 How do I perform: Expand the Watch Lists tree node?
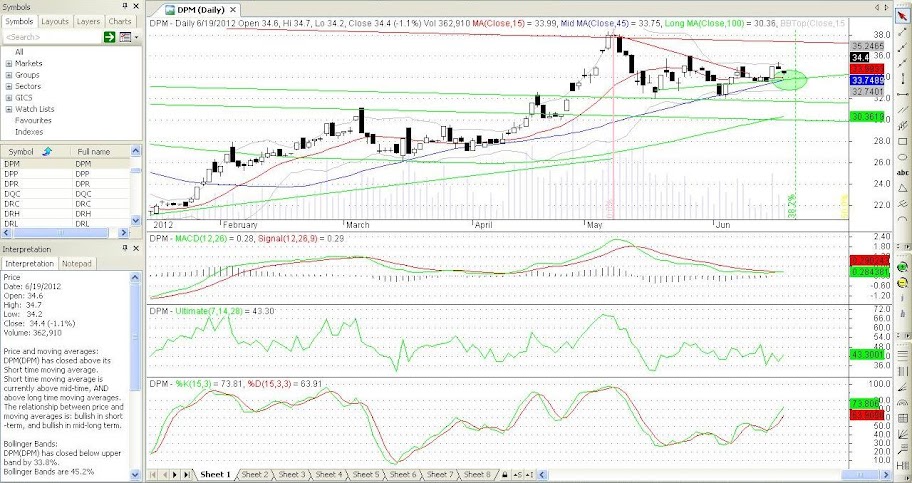point(9,109)
